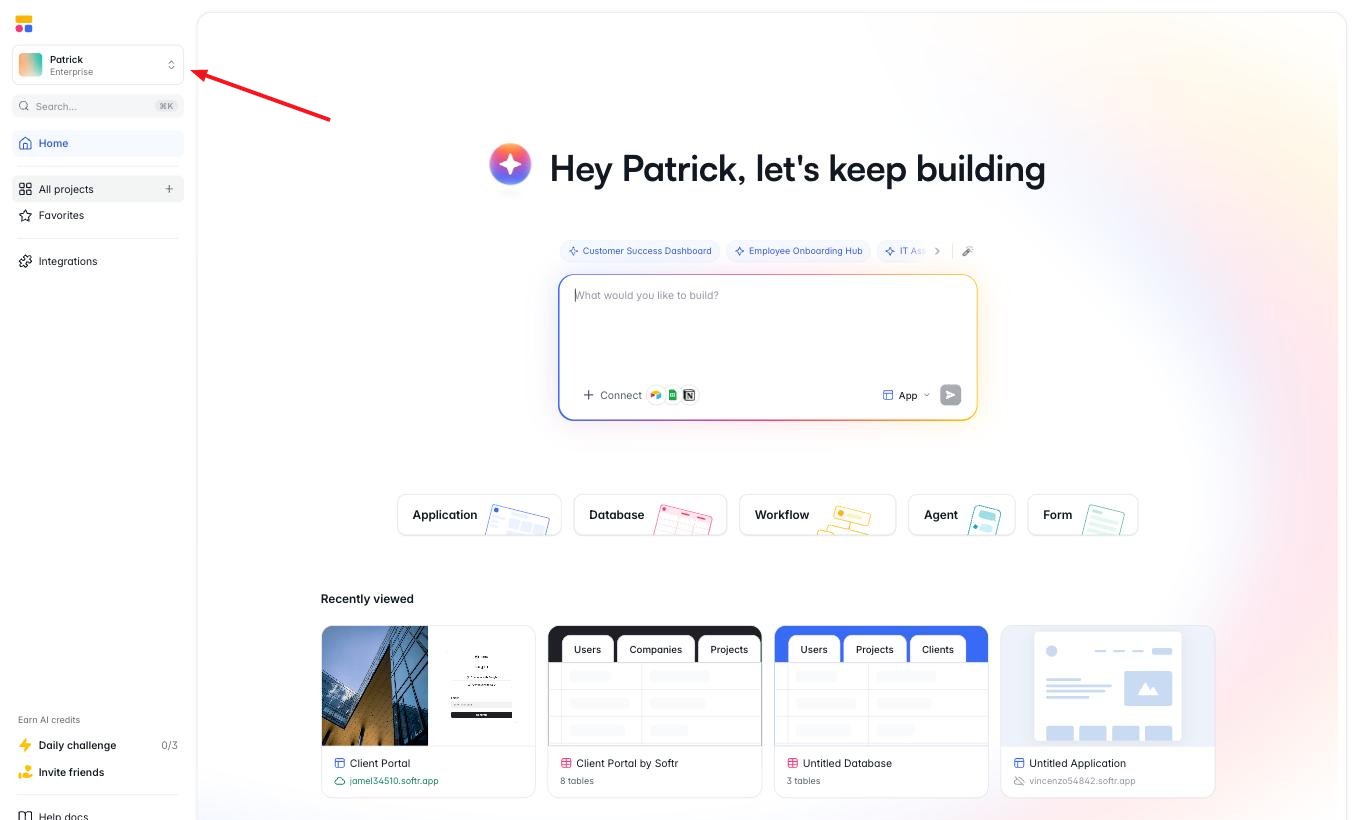Click the "0/3" challenge counter
Viewport: 1359px width, 820px height.
tap(169, 745)
